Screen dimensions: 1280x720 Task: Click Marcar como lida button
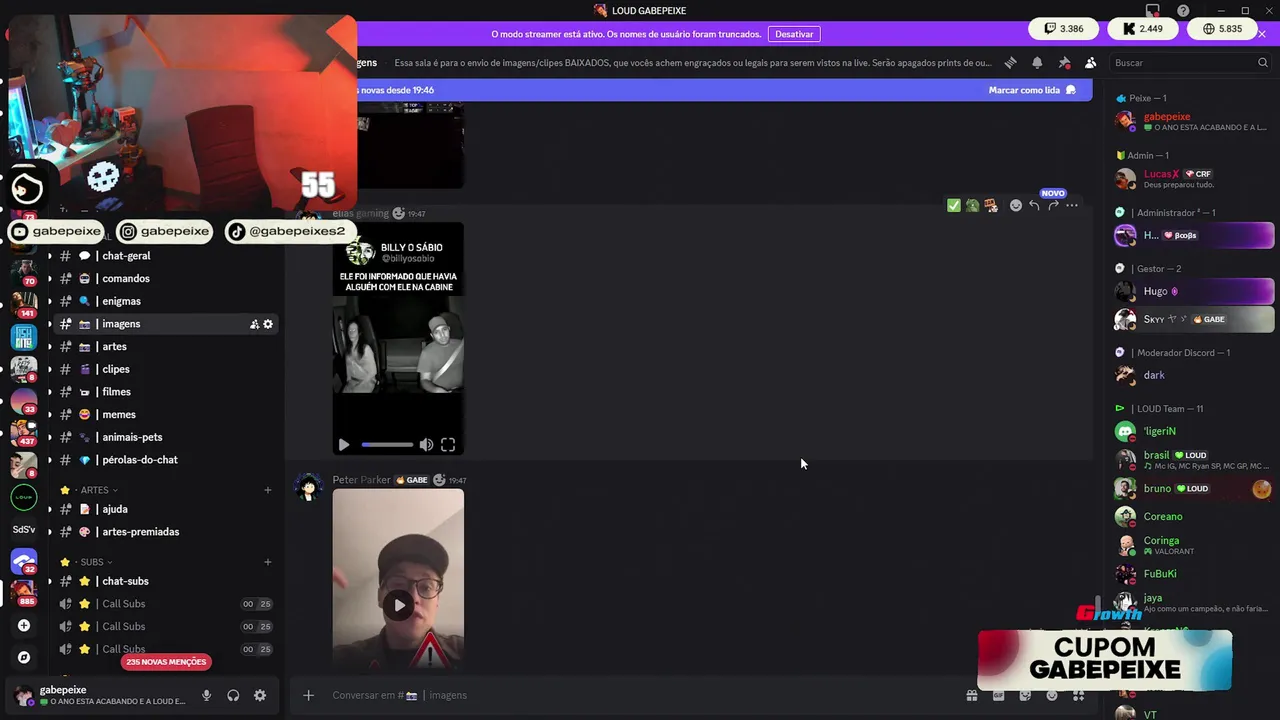(1032, 90)
